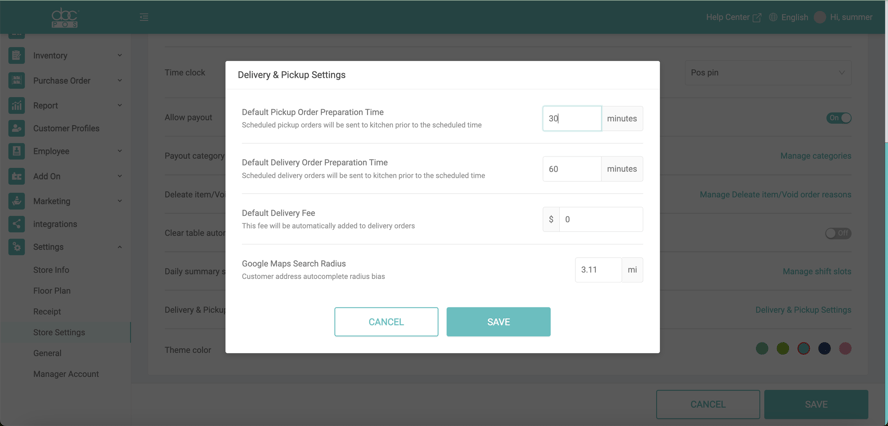The image size is (888, 426).
Task: Click the Hi, summer account label
Action: click(851, 18)
